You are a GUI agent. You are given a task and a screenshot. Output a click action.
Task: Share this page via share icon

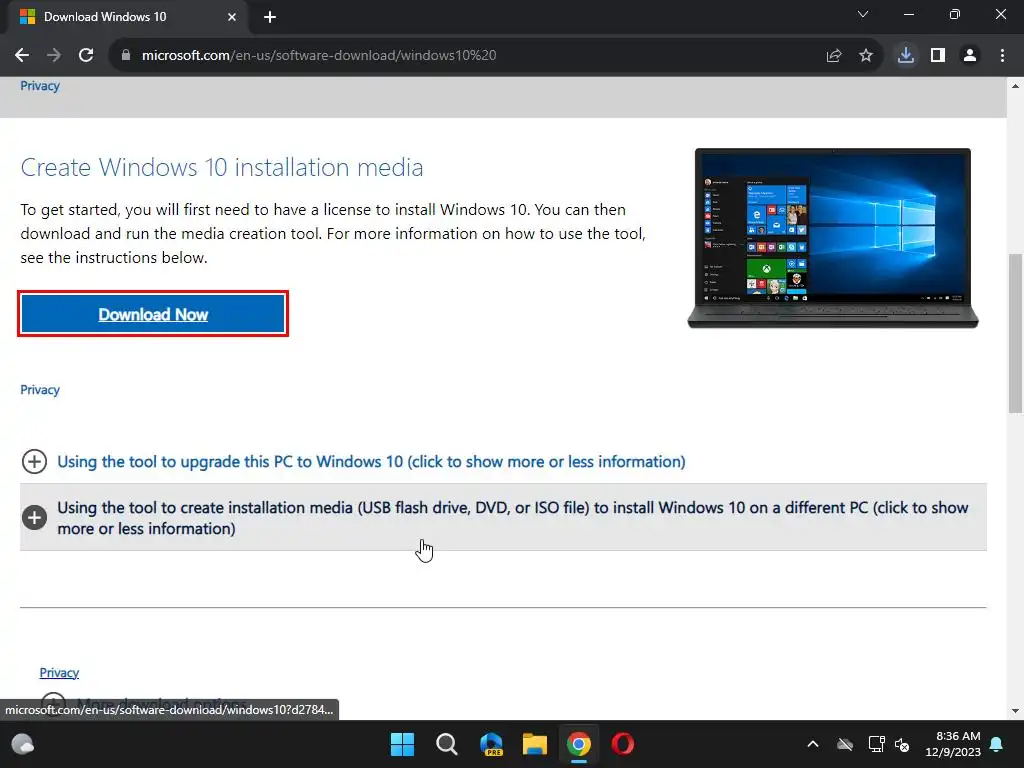(834, 56)
